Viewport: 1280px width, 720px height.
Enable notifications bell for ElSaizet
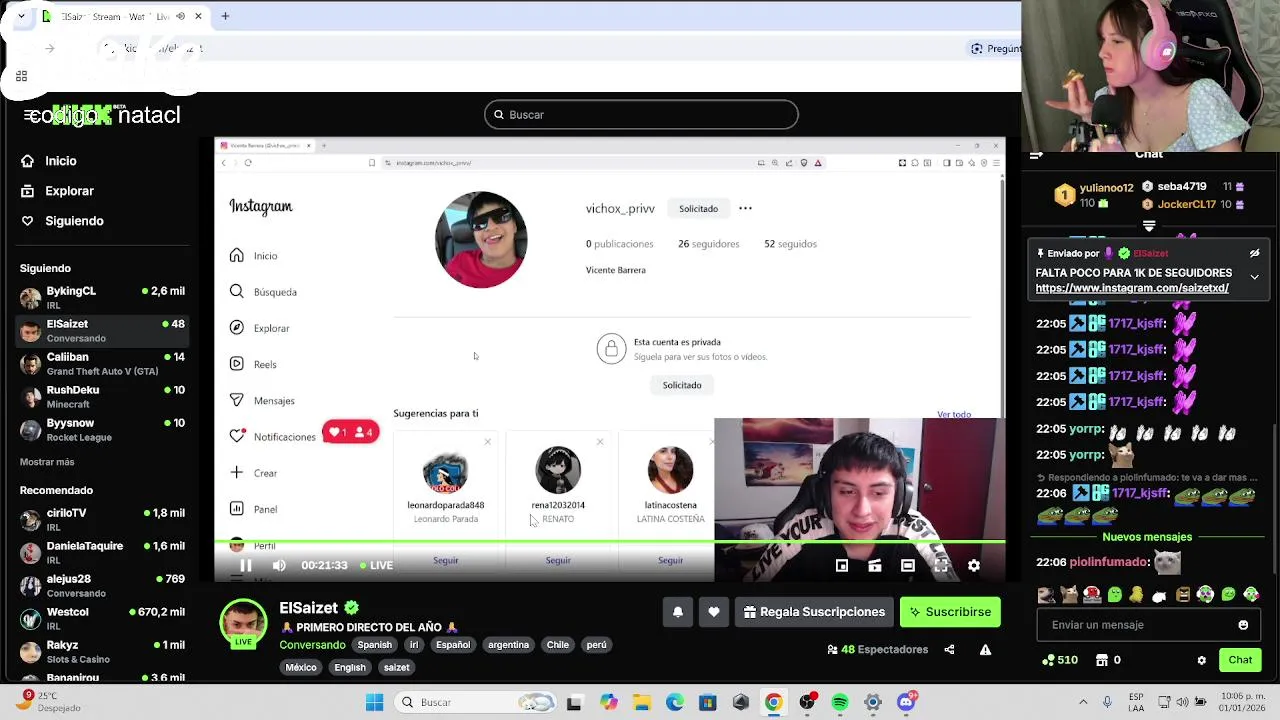pos(677,612)
